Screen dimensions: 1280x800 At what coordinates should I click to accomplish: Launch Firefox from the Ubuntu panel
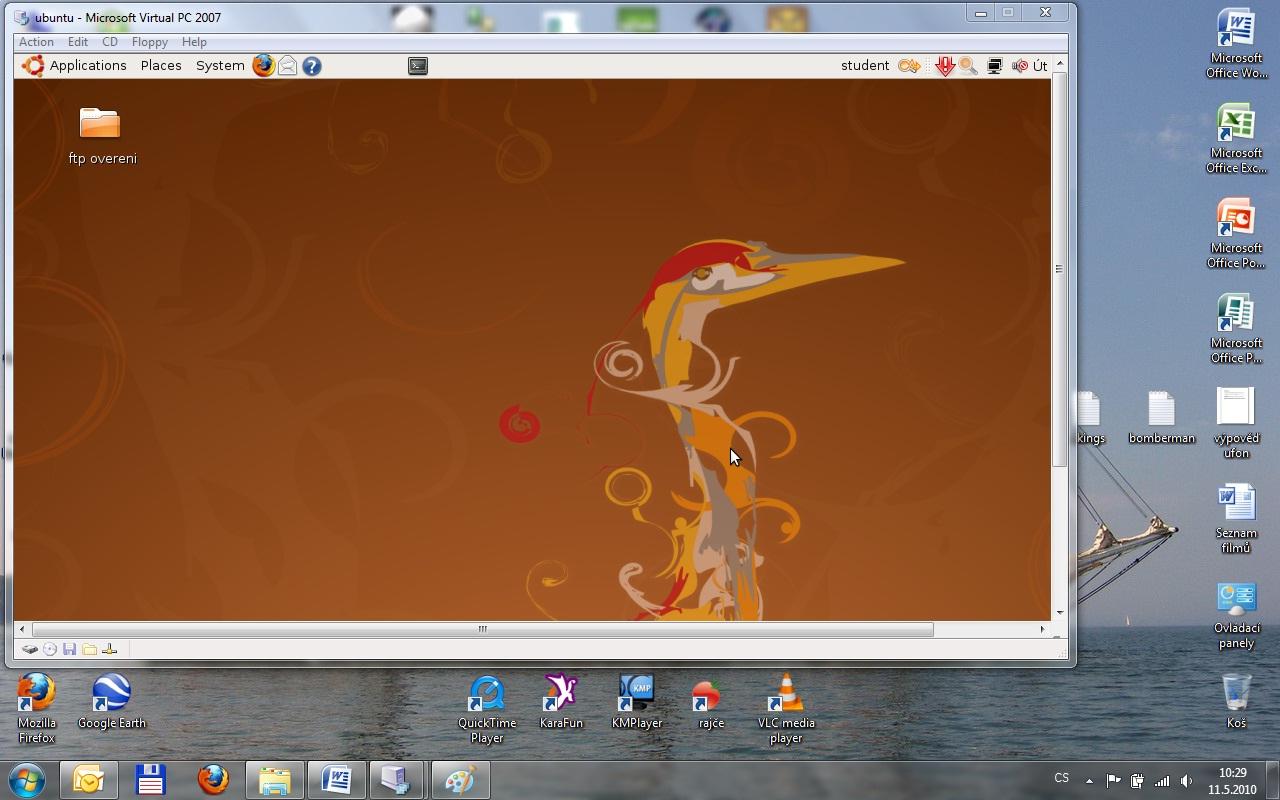pos(263,66)
